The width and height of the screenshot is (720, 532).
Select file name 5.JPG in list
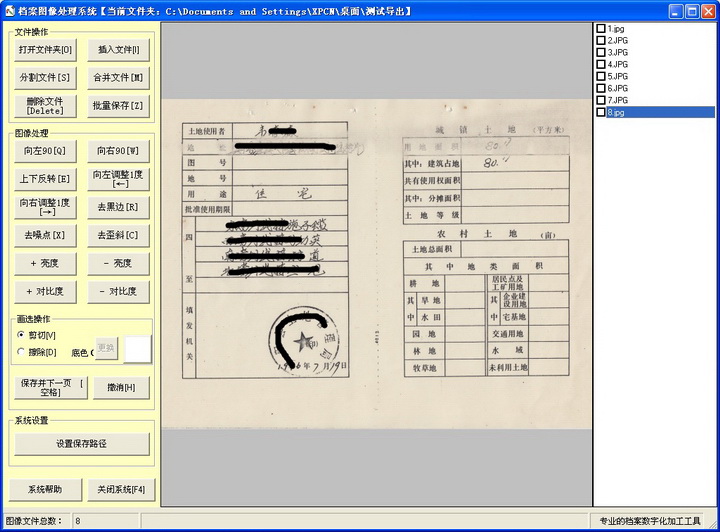618,76
